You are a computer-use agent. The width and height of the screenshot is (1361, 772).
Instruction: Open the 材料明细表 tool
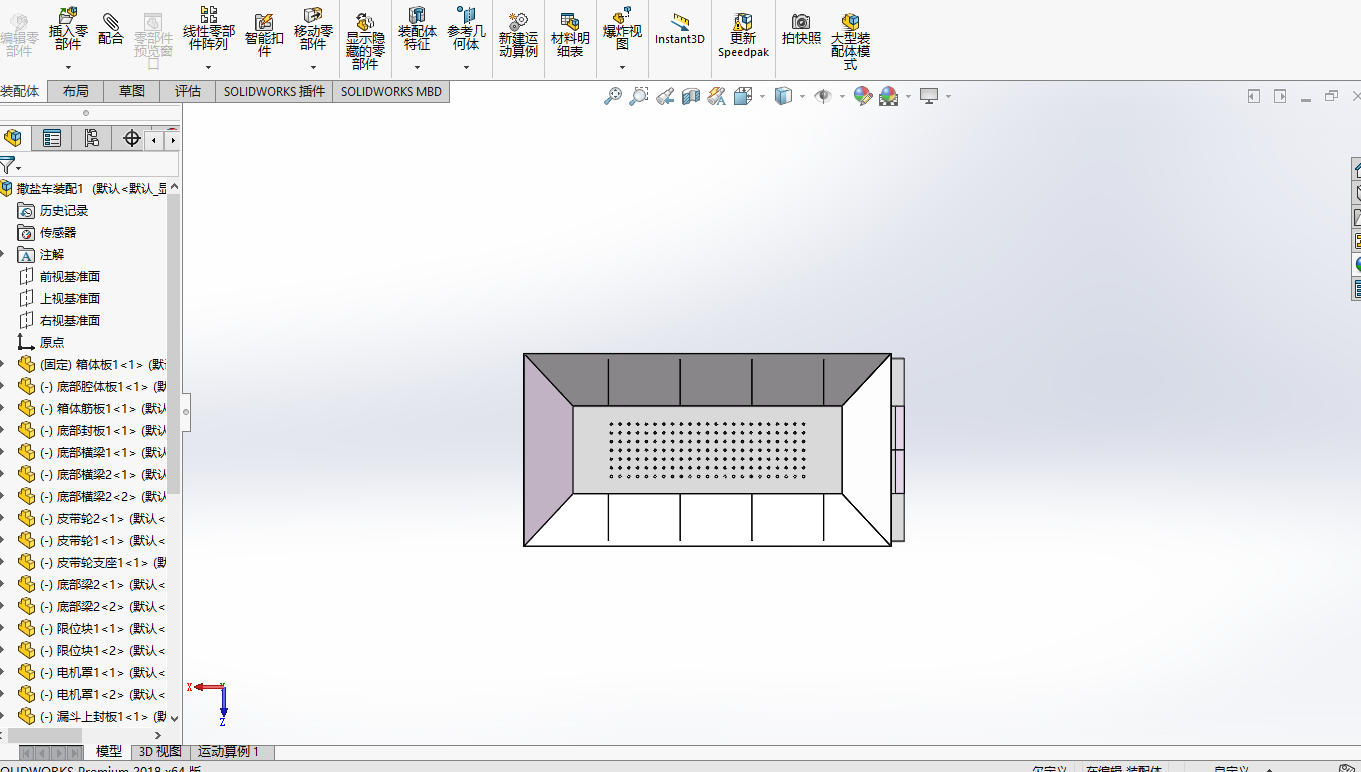(570, 34)
